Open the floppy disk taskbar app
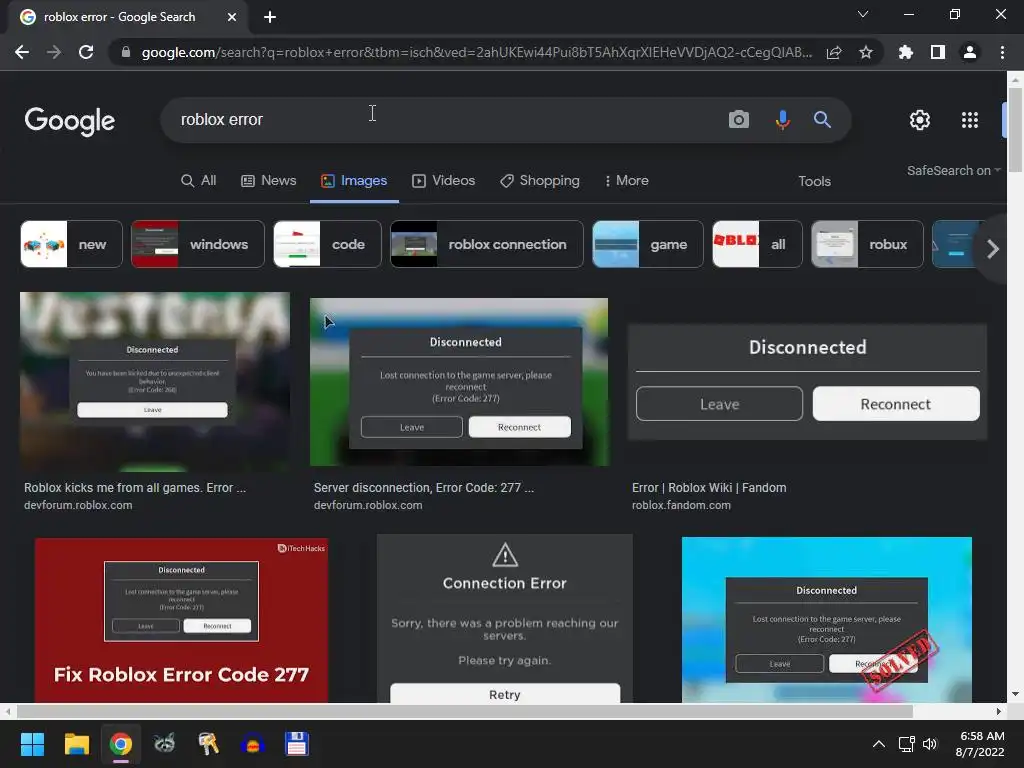 click(x=296, y=744)
